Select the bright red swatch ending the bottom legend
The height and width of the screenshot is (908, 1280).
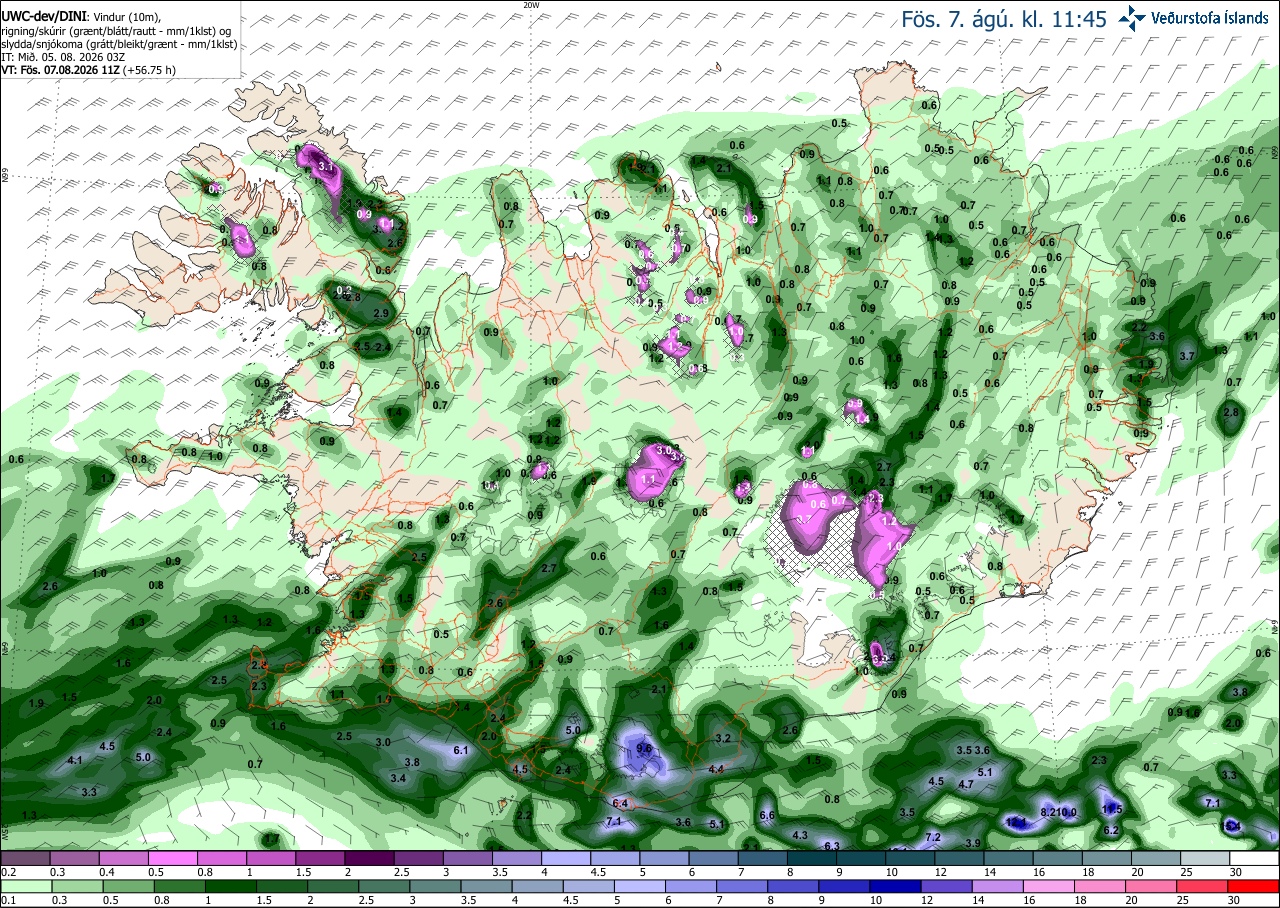click(1255, 886)
